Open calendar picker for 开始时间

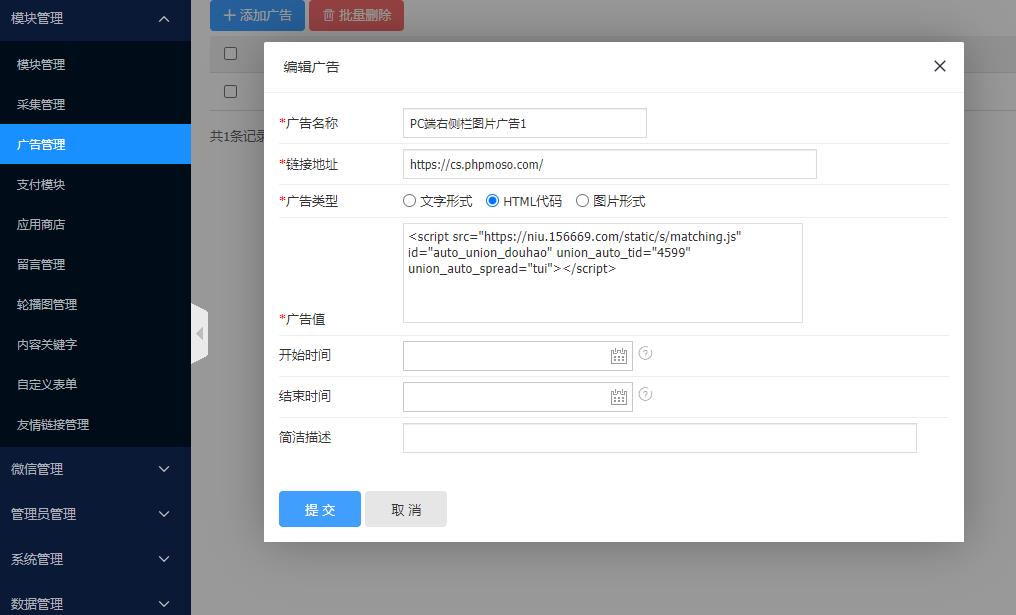tap(618, 356)
